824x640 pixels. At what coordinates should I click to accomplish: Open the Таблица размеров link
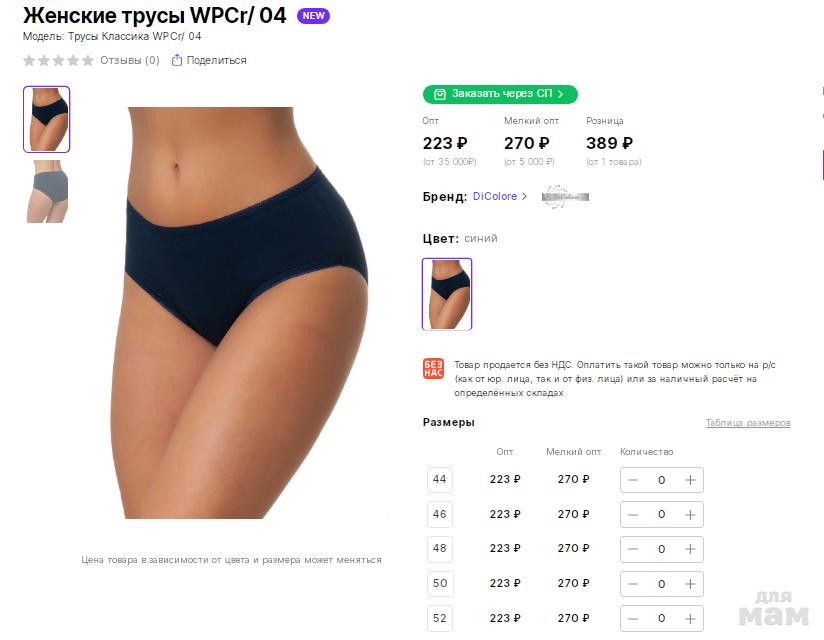tap(748, 422)
